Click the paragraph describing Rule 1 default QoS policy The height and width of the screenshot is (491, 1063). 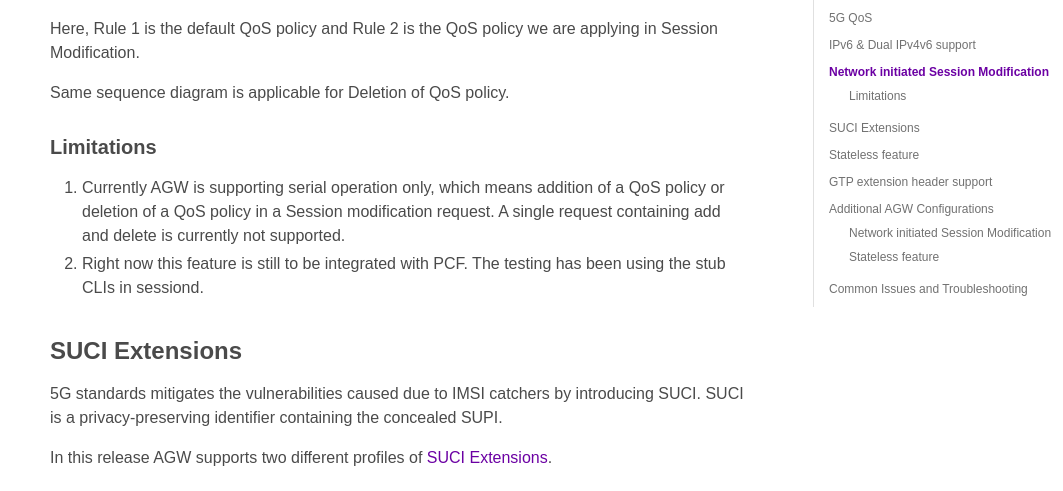pyautogui.click(x=384, y=40)
